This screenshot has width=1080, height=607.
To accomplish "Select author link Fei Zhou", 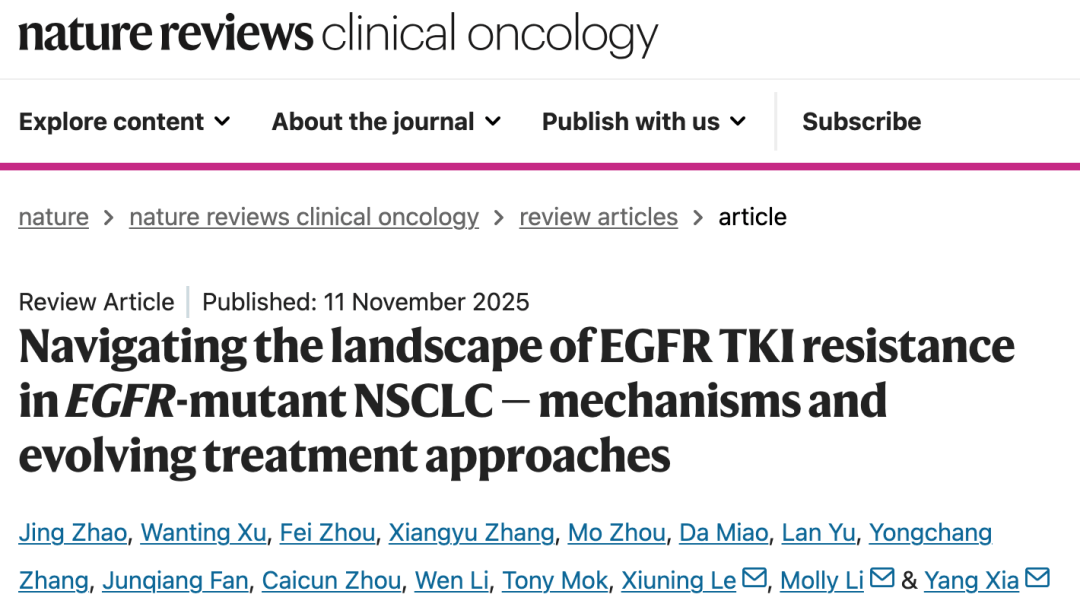I will point(327,533).
